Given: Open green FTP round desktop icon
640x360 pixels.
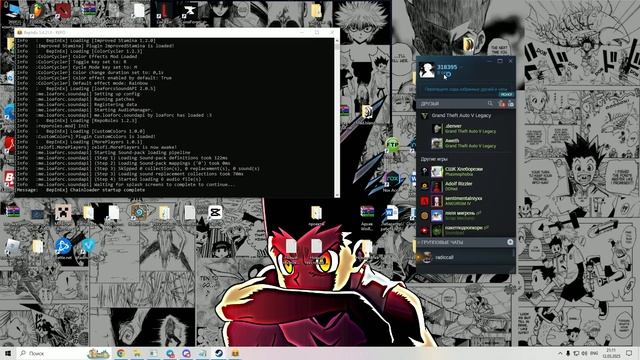Looking at the screenshot, I should pyautogui.click(x=392, y=145).
